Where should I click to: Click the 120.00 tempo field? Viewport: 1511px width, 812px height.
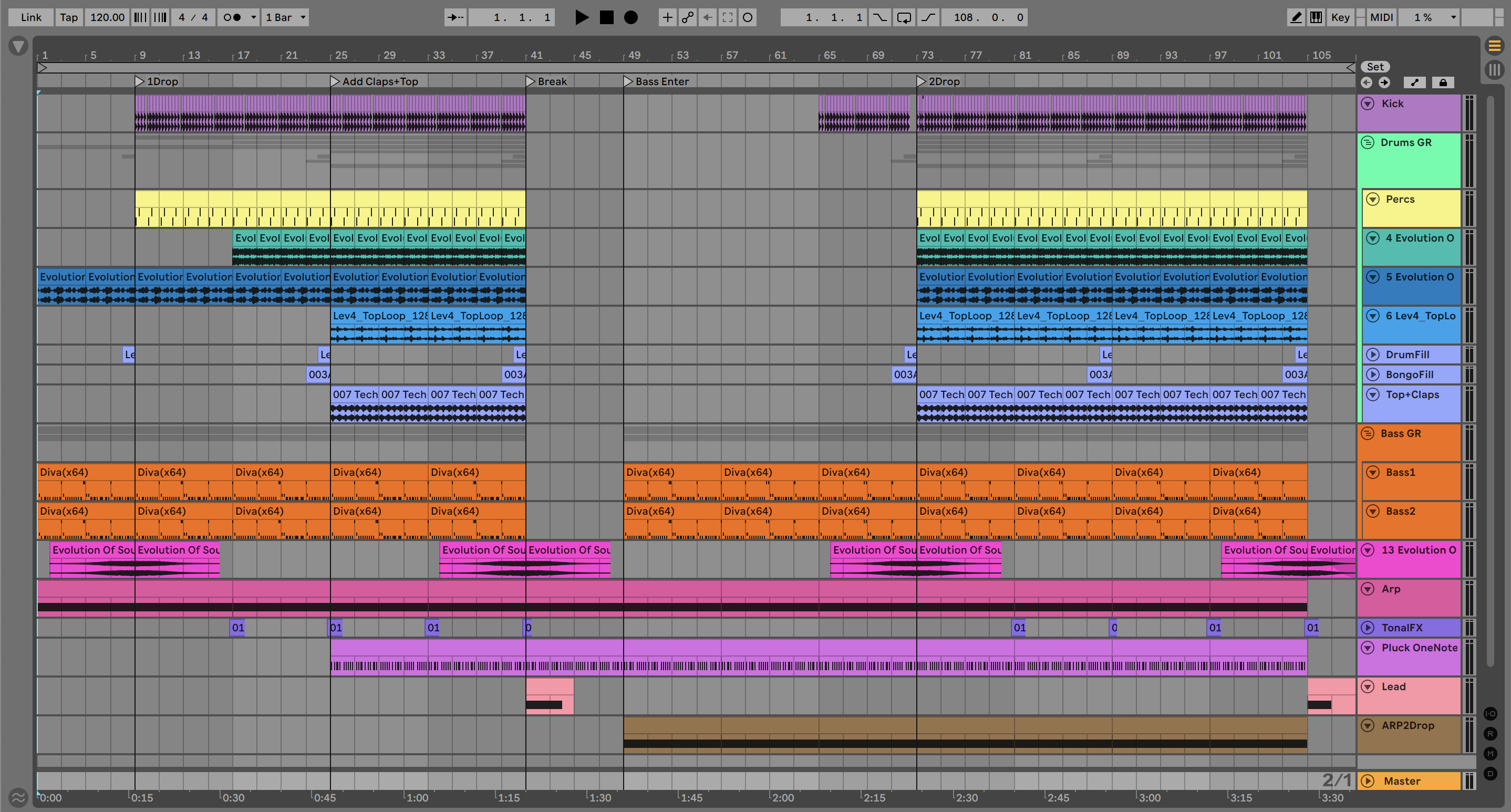pyautogui.click(x=107, y=17)
